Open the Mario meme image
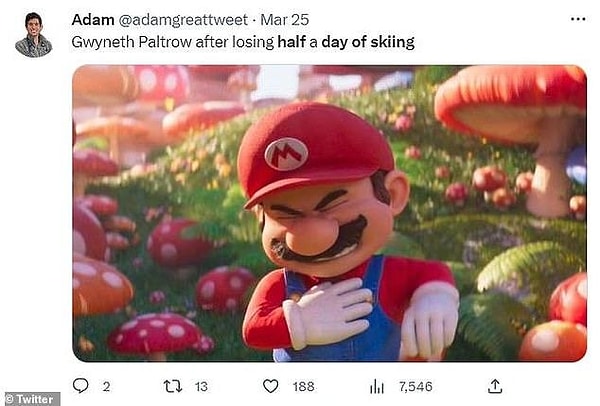This screenshot has width=600, height=406. click(329, 212)
